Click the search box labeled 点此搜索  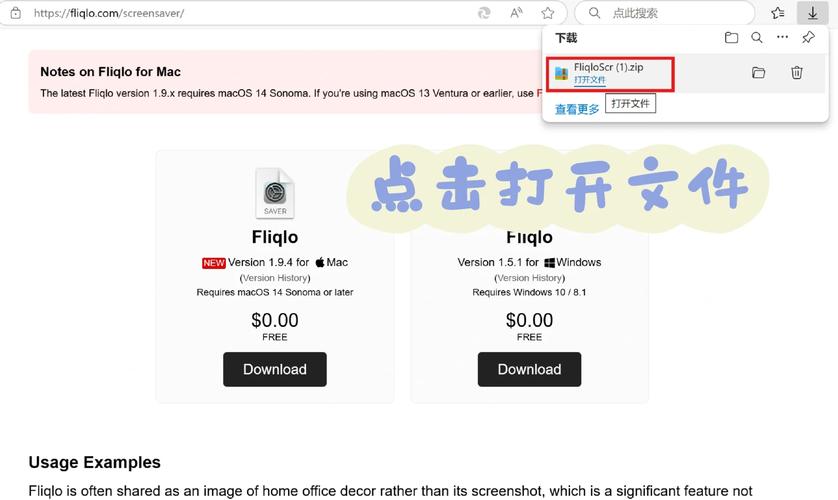click(664, 13)
